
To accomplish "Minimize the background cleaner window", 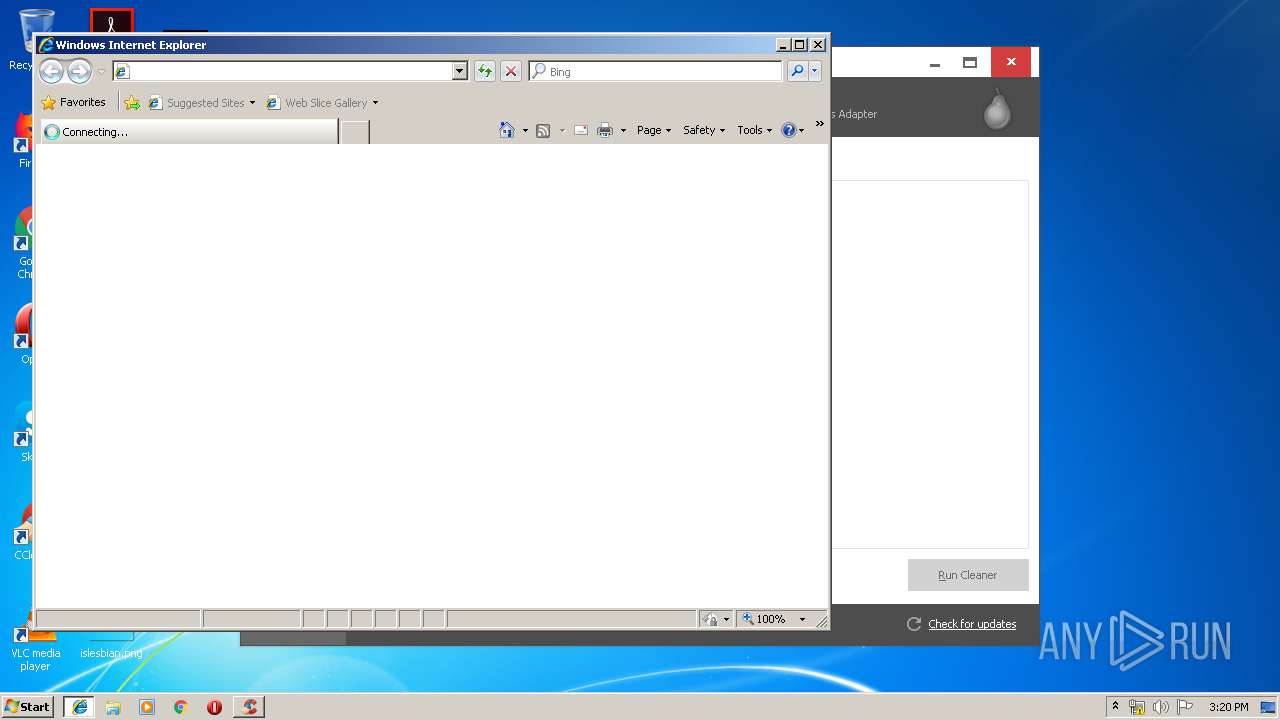I will [935, 62].
